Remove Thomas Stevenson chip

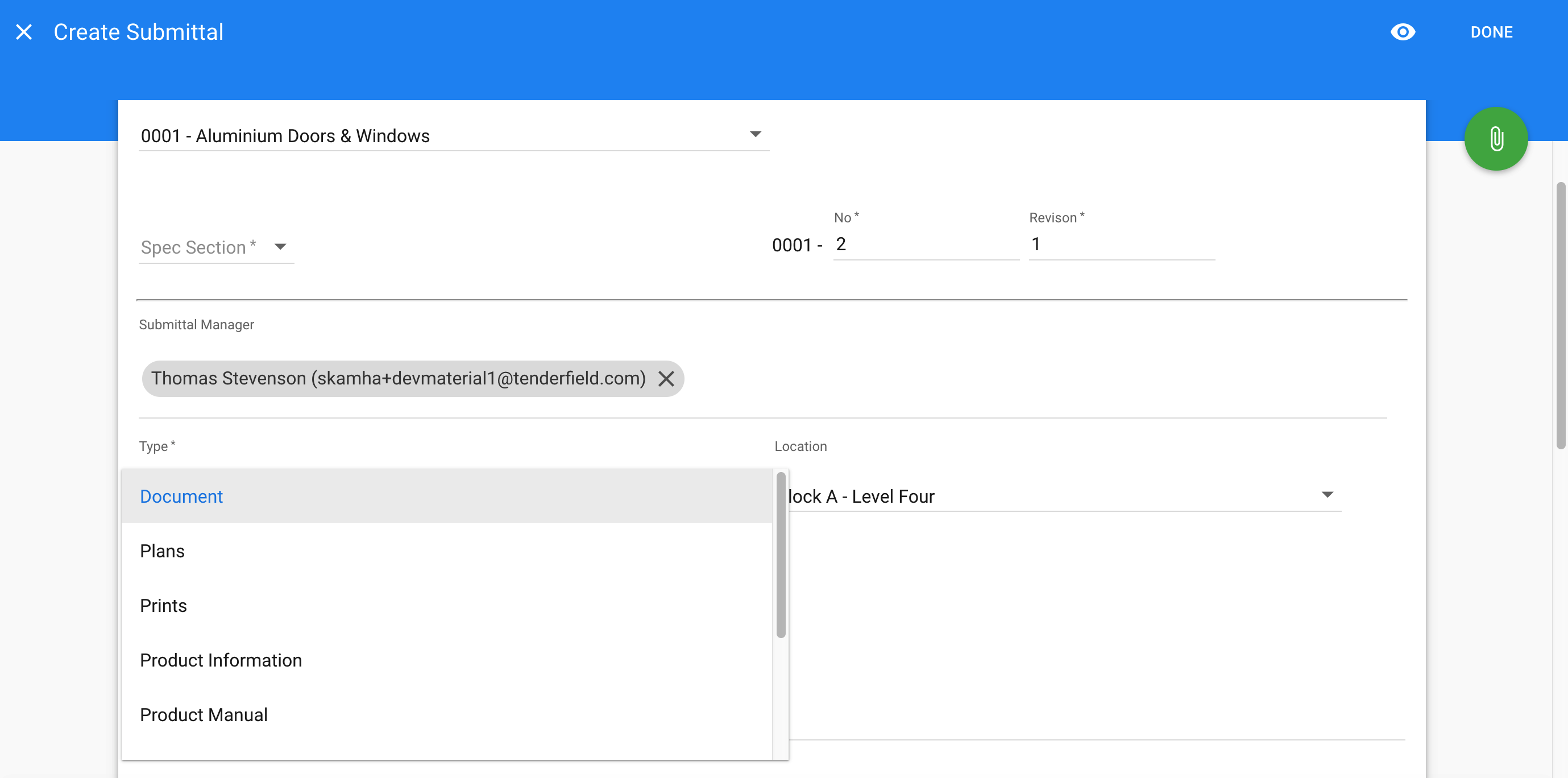[666, 379]
